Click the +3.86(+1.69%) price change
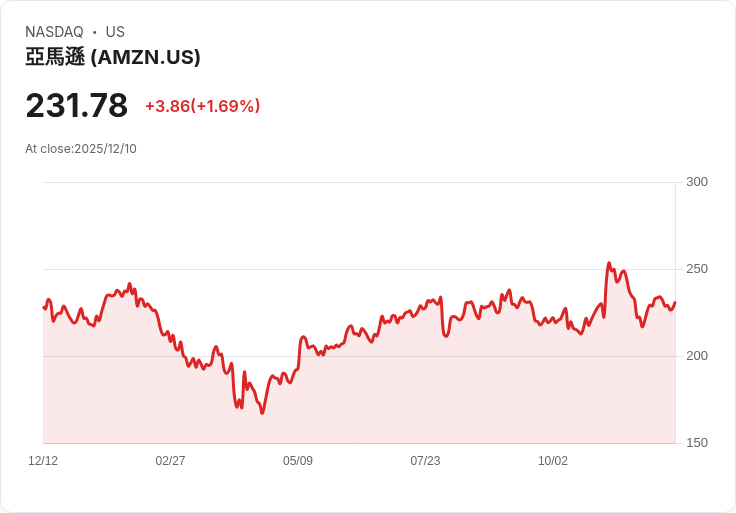 pyautogui.click(x=202, y=106)
